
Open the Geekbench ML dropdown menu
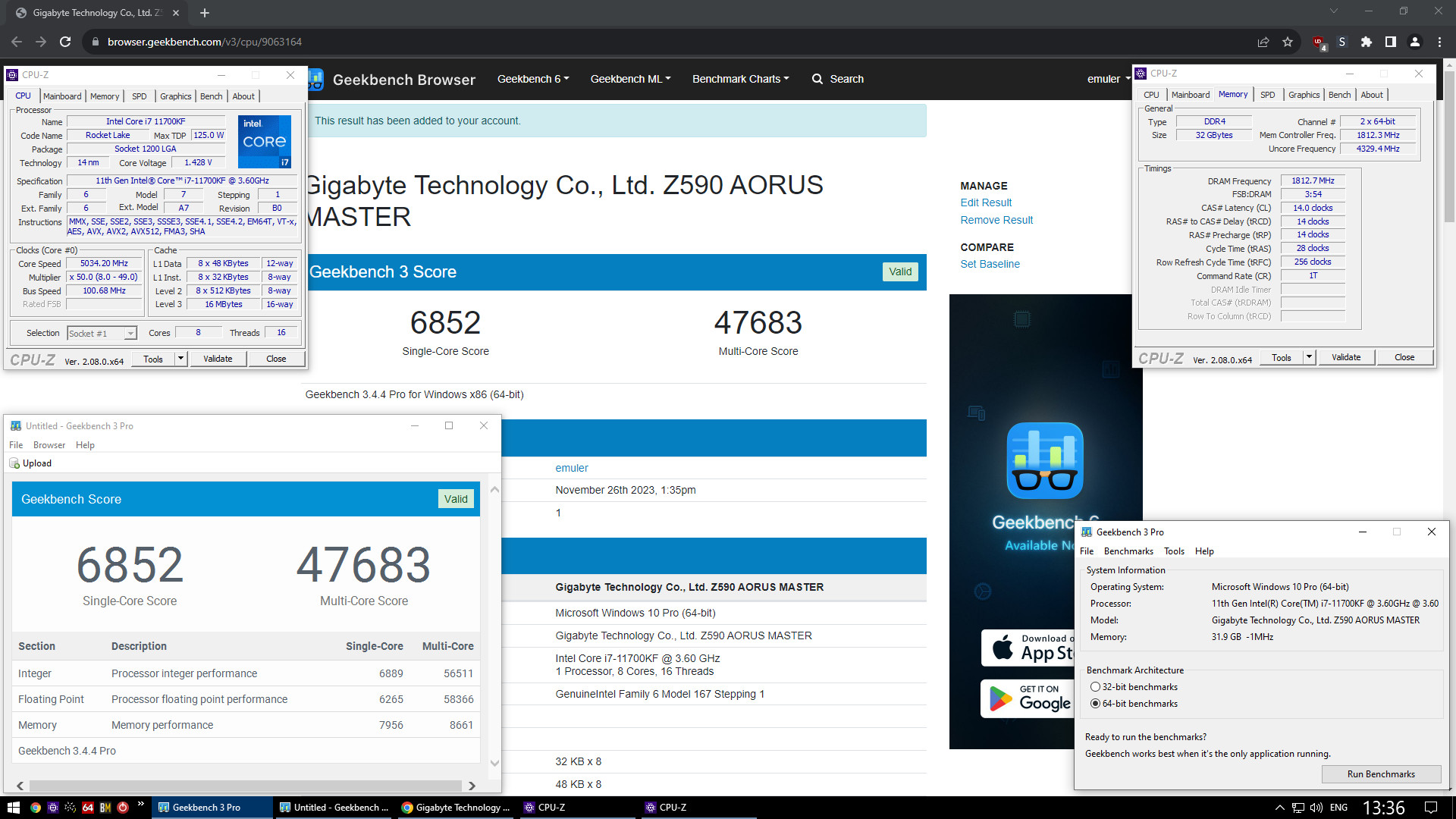630,79
